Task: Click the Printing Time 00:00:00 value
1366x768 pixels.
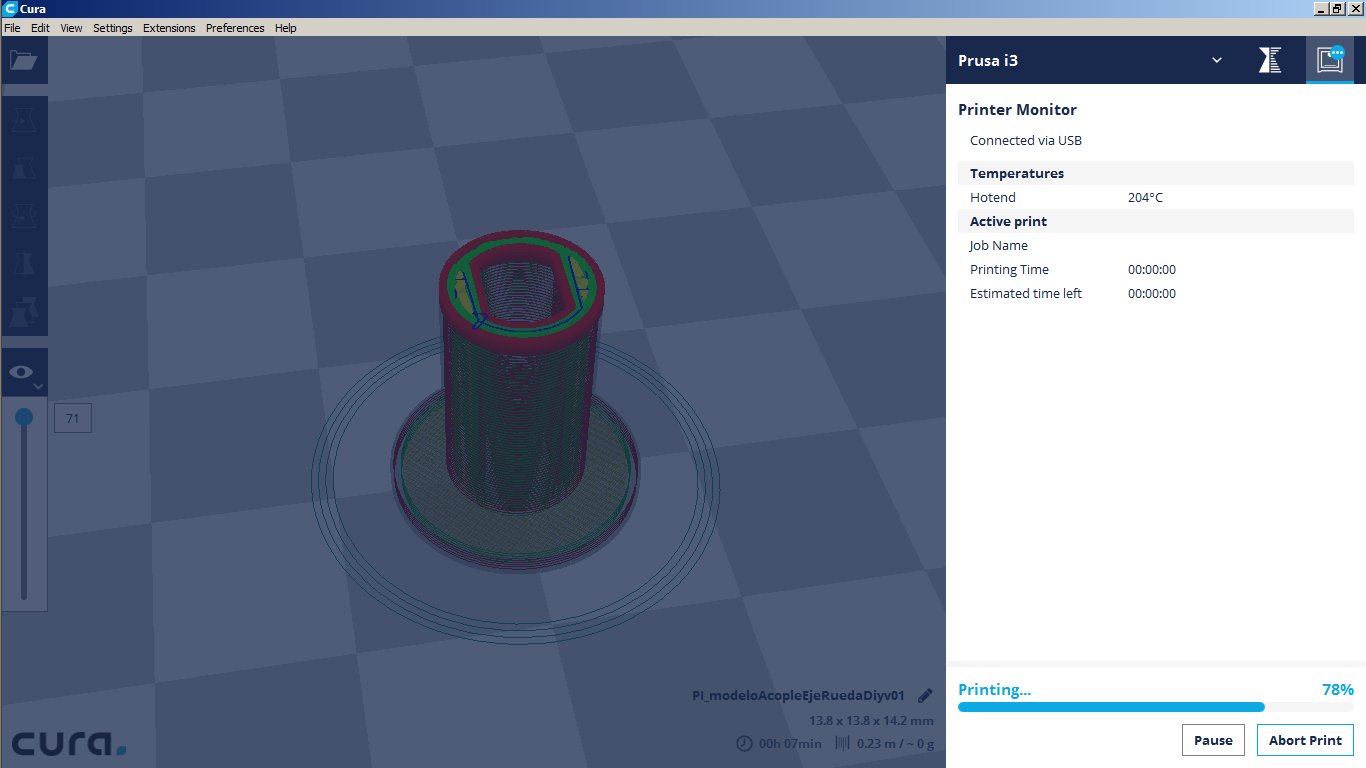Action: (x=1152, y=269)
